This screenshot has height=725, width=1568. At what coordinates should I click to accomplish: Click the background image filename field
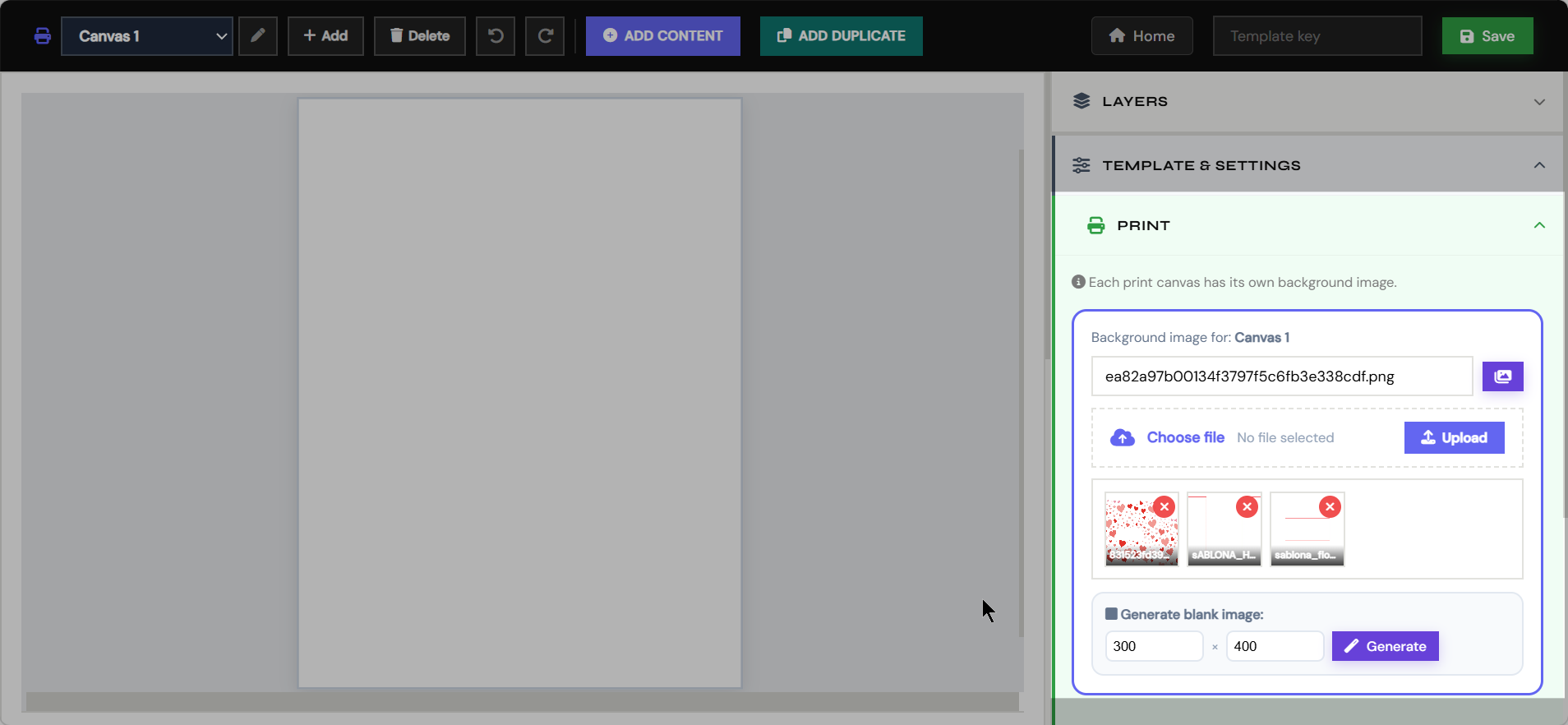point(1282,376)
